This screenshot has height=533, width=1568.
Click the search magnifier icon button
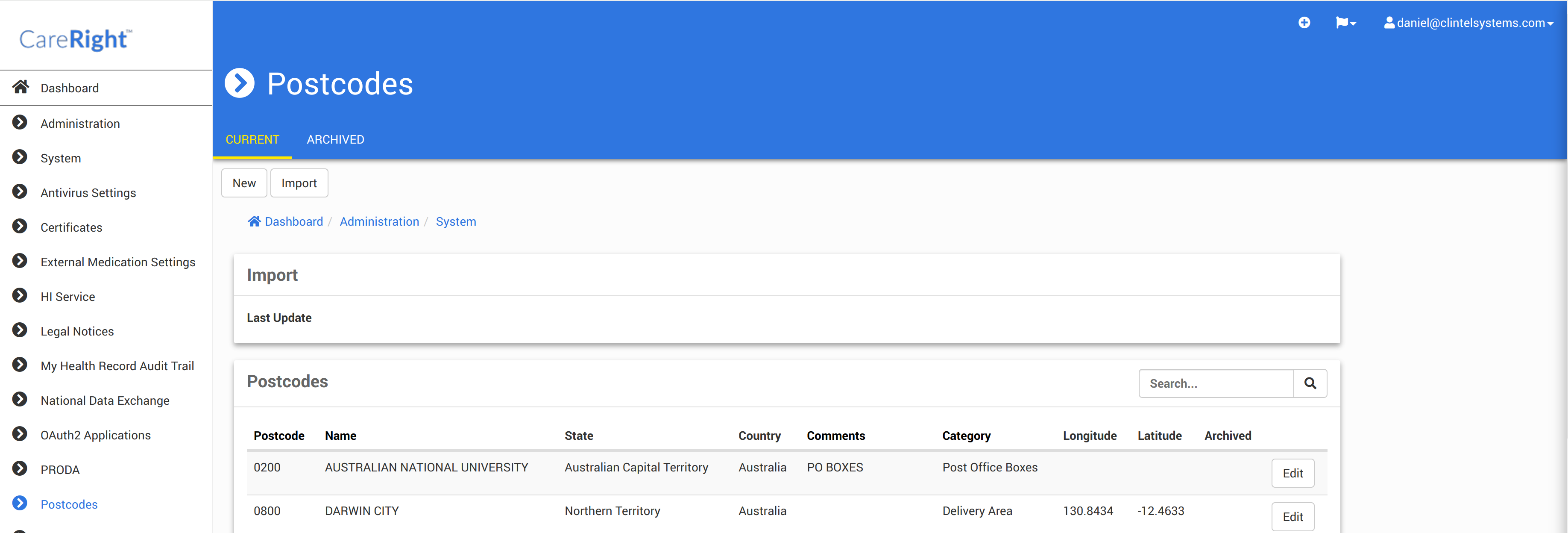point(1310,383)
